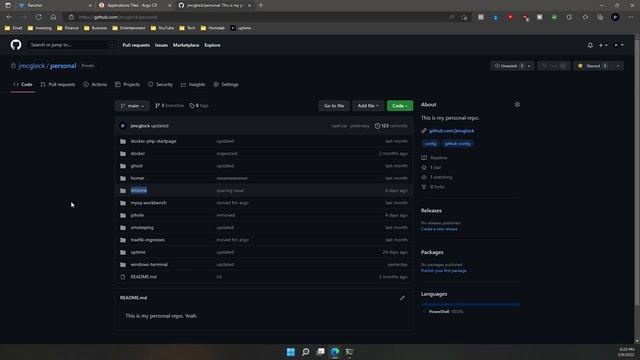This screenshot has width=640, height=360.
Task: Click the github.com/jmcglock link in About
Action: click(451, 131)
